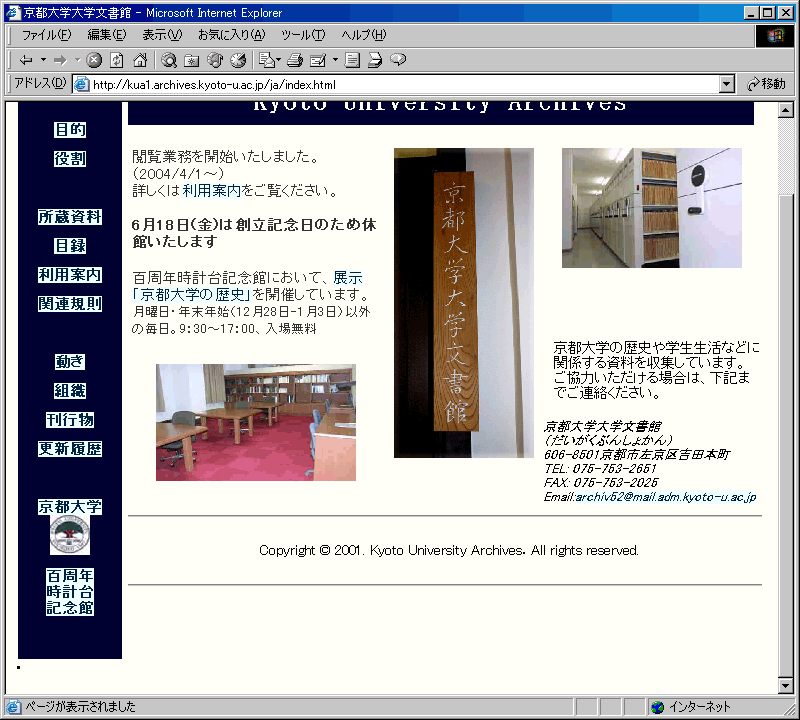800x720 pixels.
Task: Go to the Home page icon
Action: pos(140,60)
